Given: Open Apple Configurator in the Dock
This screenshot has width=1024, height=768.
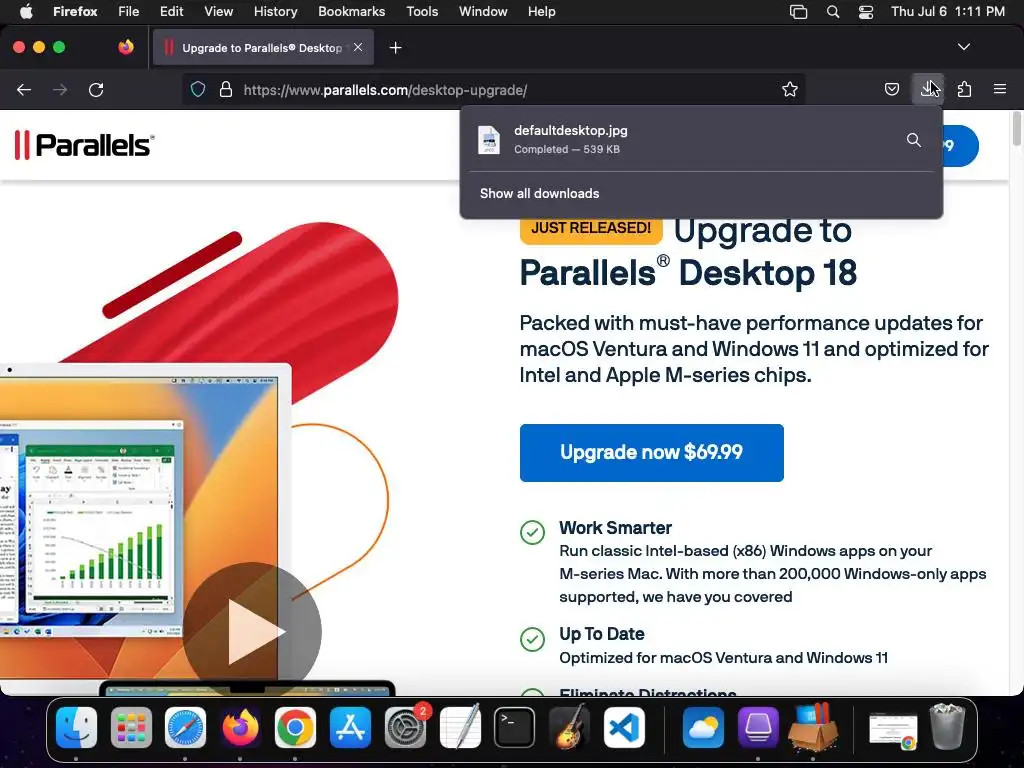Looking at the screenshot, I should click(x=758, y=727).
